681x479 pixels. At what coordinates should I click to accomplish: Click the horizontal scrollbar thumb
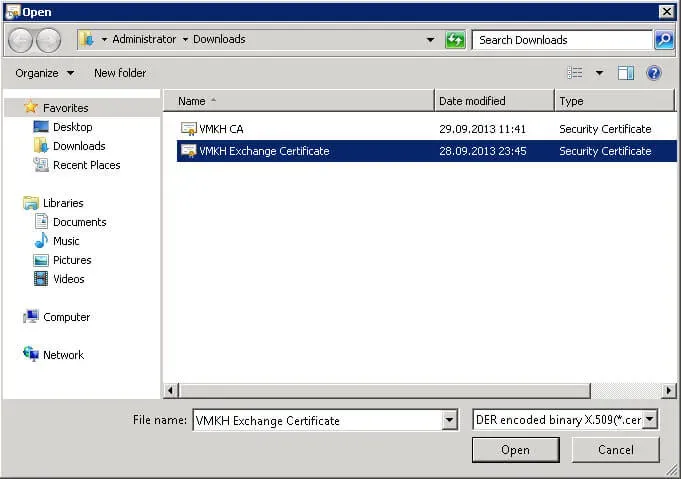(x=385, y=391)
